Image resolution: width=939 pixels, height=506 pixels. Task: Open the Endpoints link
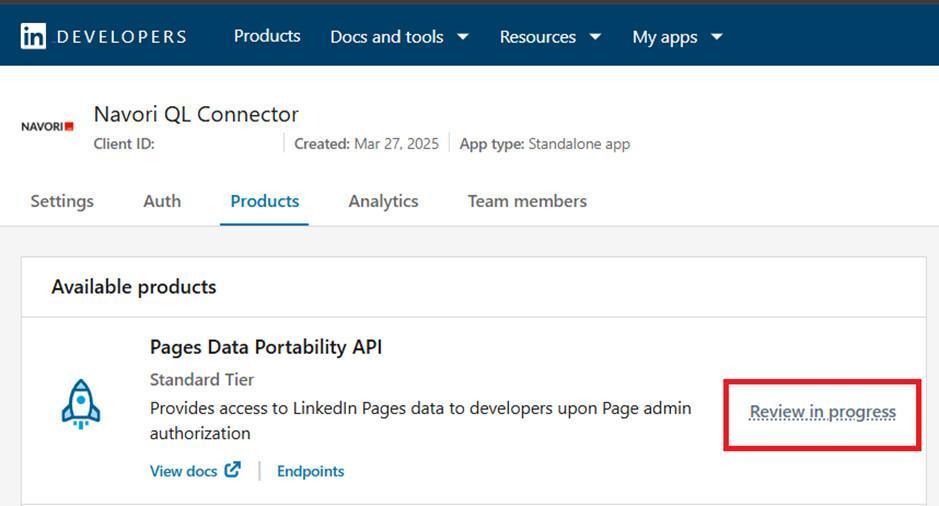310,471
